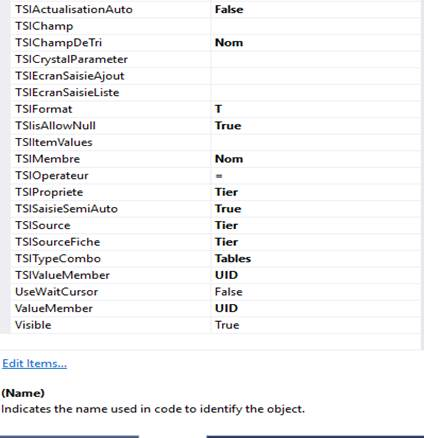Select the TSIChampDeTri property row
Viewport: 424px width, 438px height.
[x=216, y=43]
